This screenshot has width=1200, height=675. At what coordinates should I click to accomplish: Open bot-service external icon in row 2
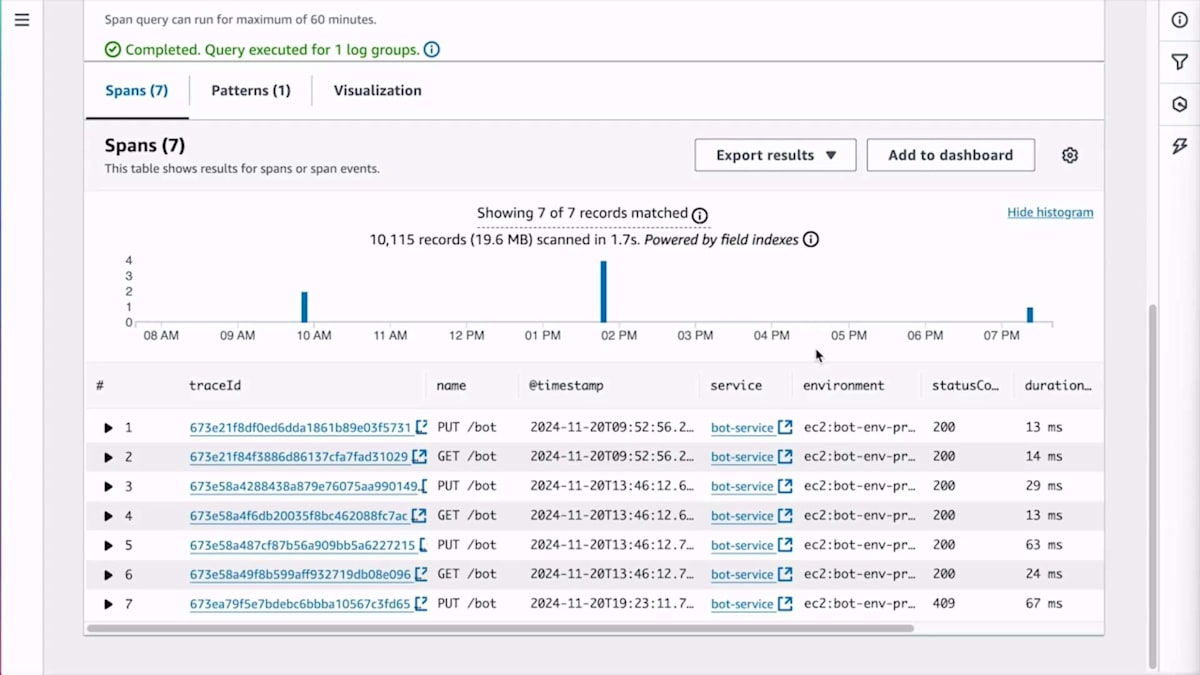tap(785, 456)
